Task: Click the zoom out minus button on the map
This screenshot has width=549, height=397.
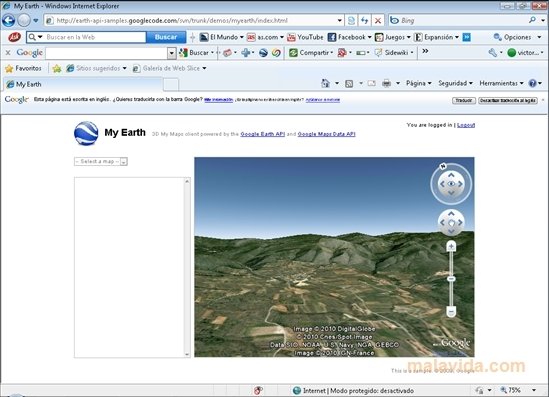Action: 451,311
